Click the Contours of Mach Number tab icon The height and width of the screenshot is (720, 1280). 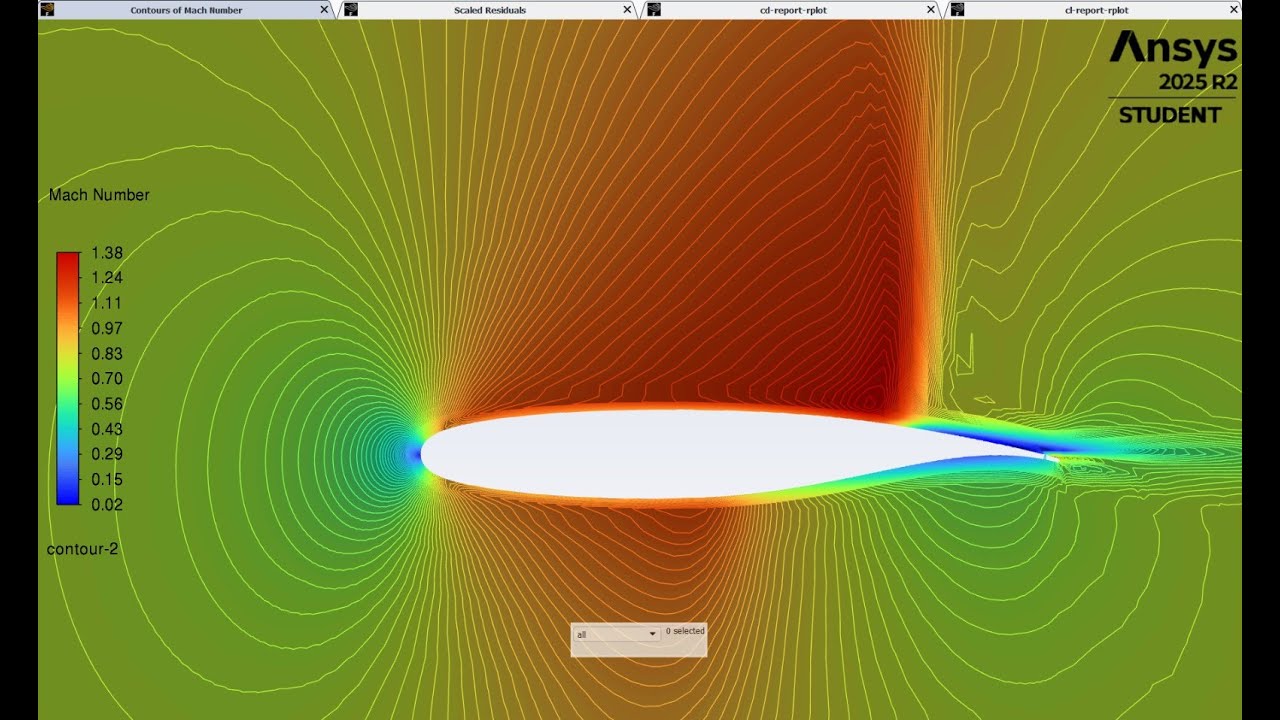[48, 10]
